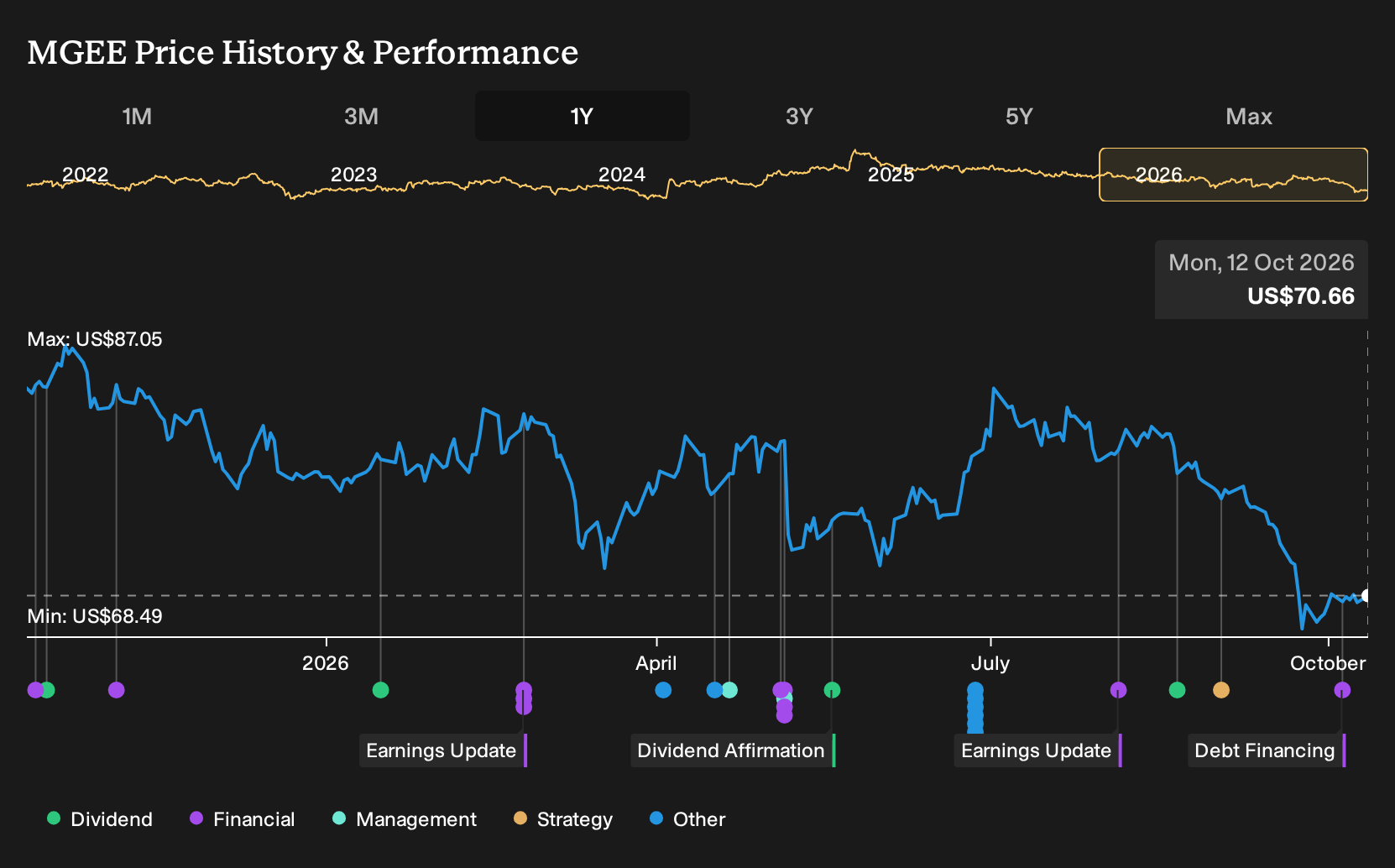Toggle the Other legend filter
1395x868 pixels.
(x=687, y=818)
